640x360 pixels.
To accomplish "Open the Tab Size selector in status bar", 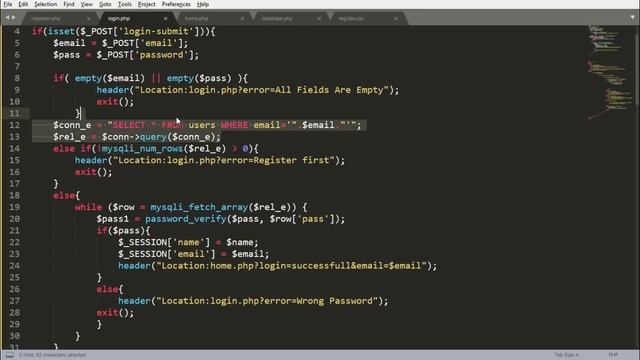I will click(566, 355).
